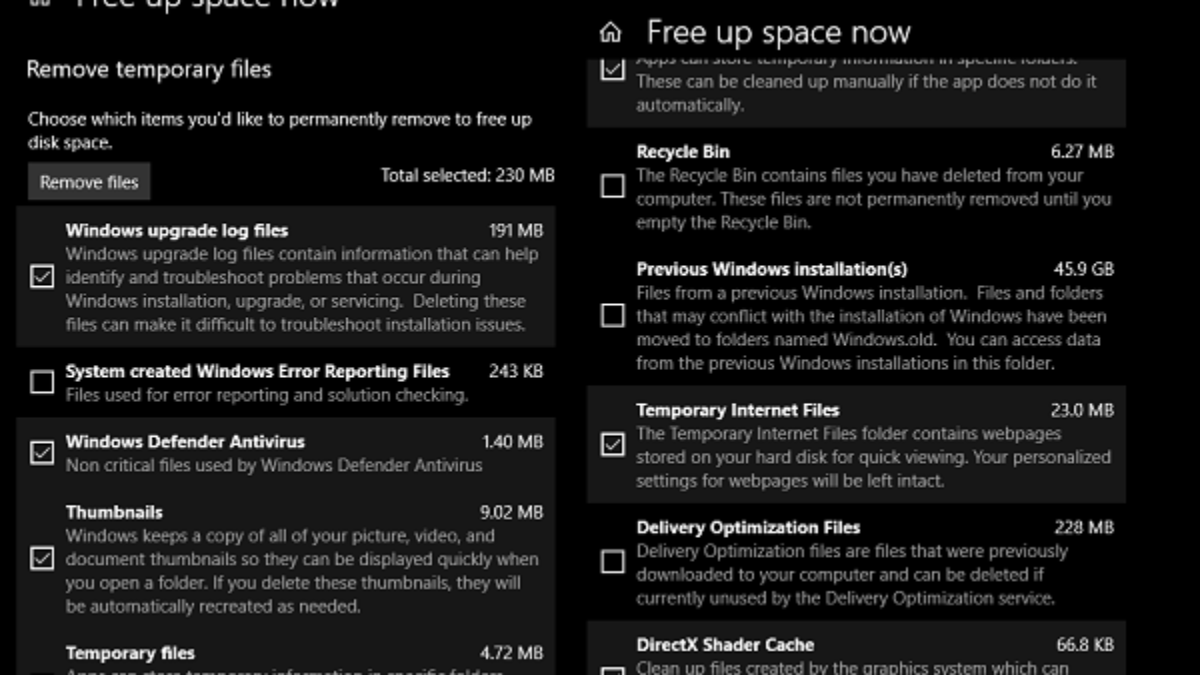Click the DirectX Shader Cache title
Image resolution: width=1200 pixels, height=675 pixels.
point(725,645)
